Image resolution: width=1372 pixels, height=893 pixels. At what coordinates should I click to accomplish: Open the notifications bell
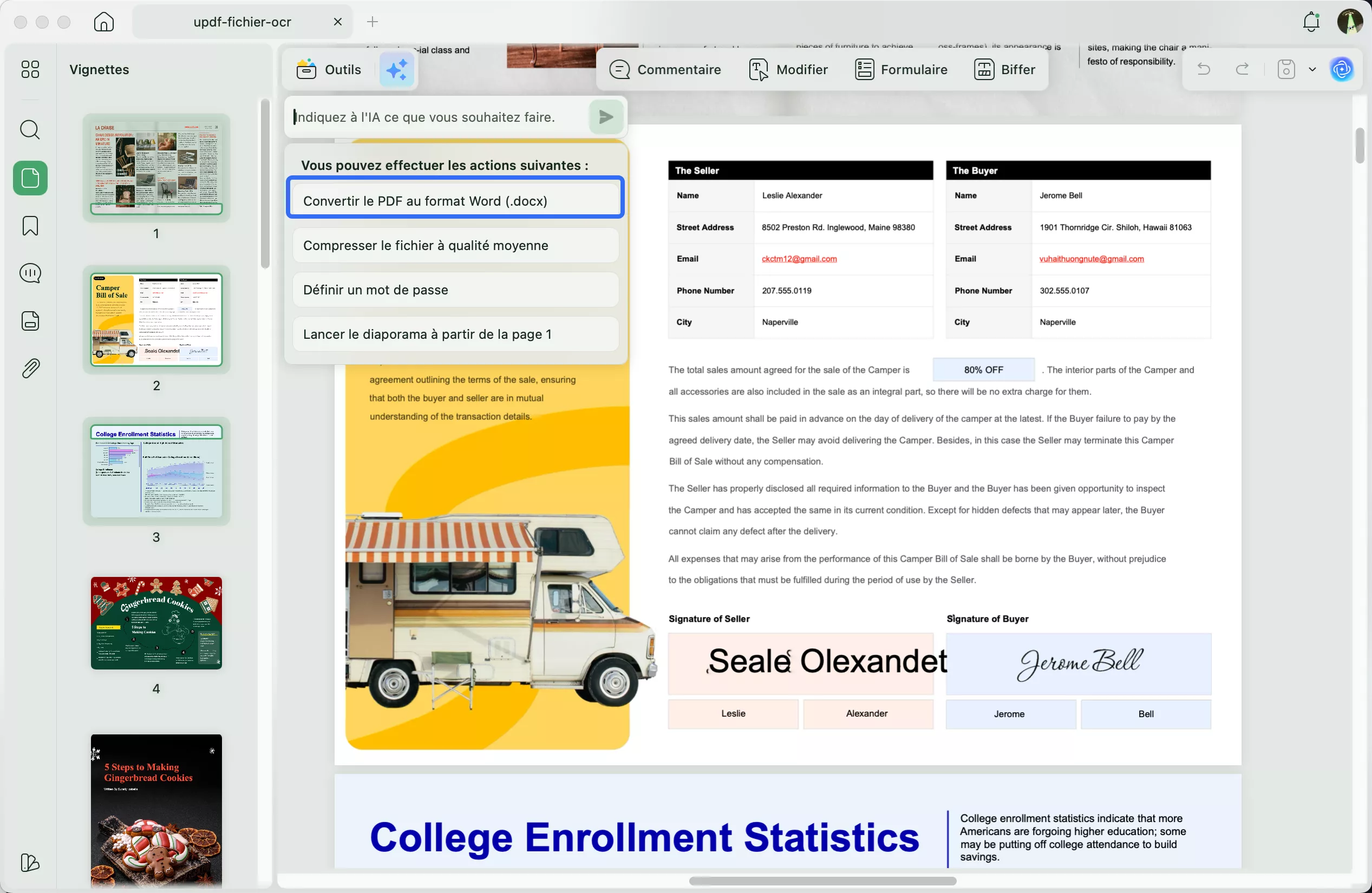click(x=1311, y=22)
